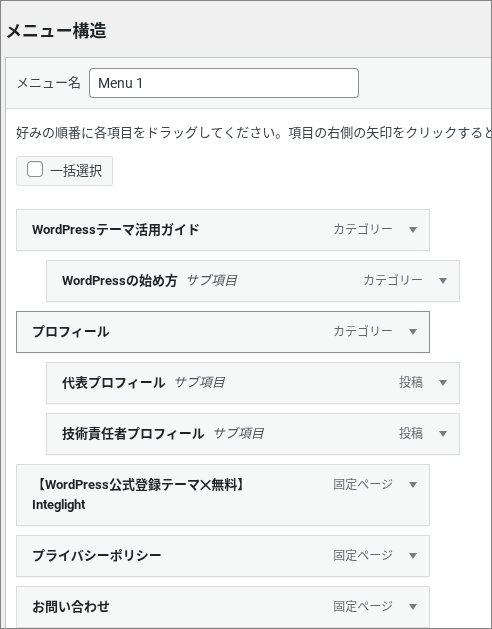Expand 技術責任者プロフィール item arrow
Viewport: 492px width, 629px height.
443,434
